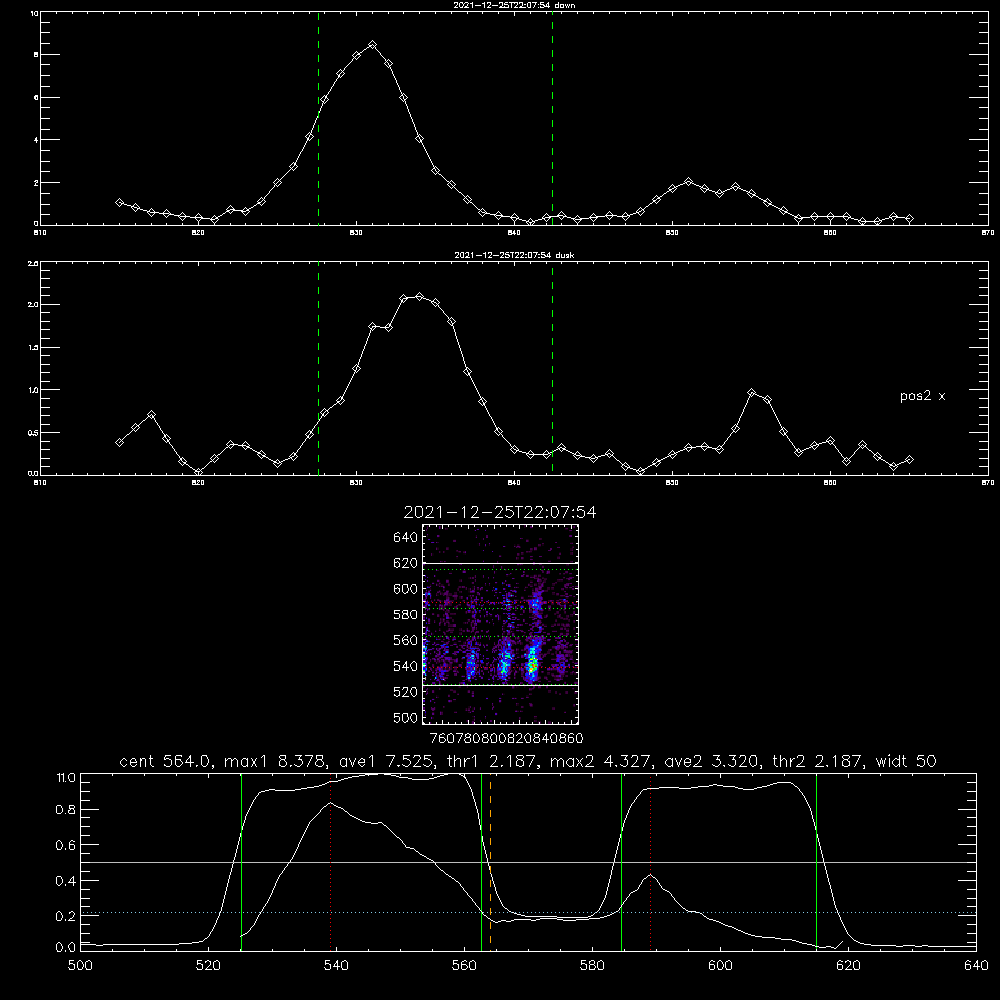This screenshot has width=1000, height=1000.
Task: Click the green boundary line at 525 in bottom plot
Action: (x=241, y=861)
